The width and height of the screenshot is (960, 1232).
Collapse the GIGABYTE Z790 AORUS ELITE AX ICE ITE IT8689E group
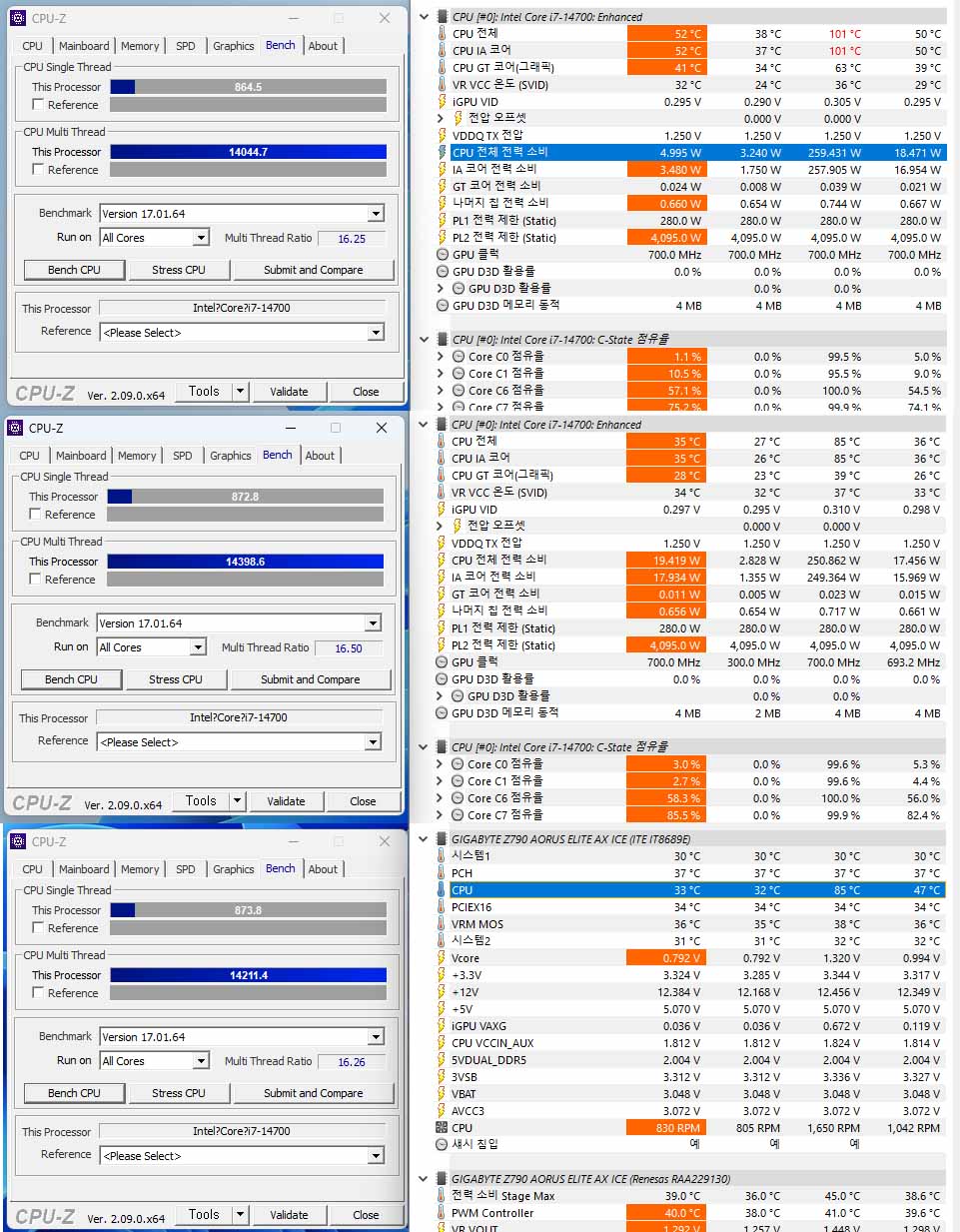coord(424,839)
